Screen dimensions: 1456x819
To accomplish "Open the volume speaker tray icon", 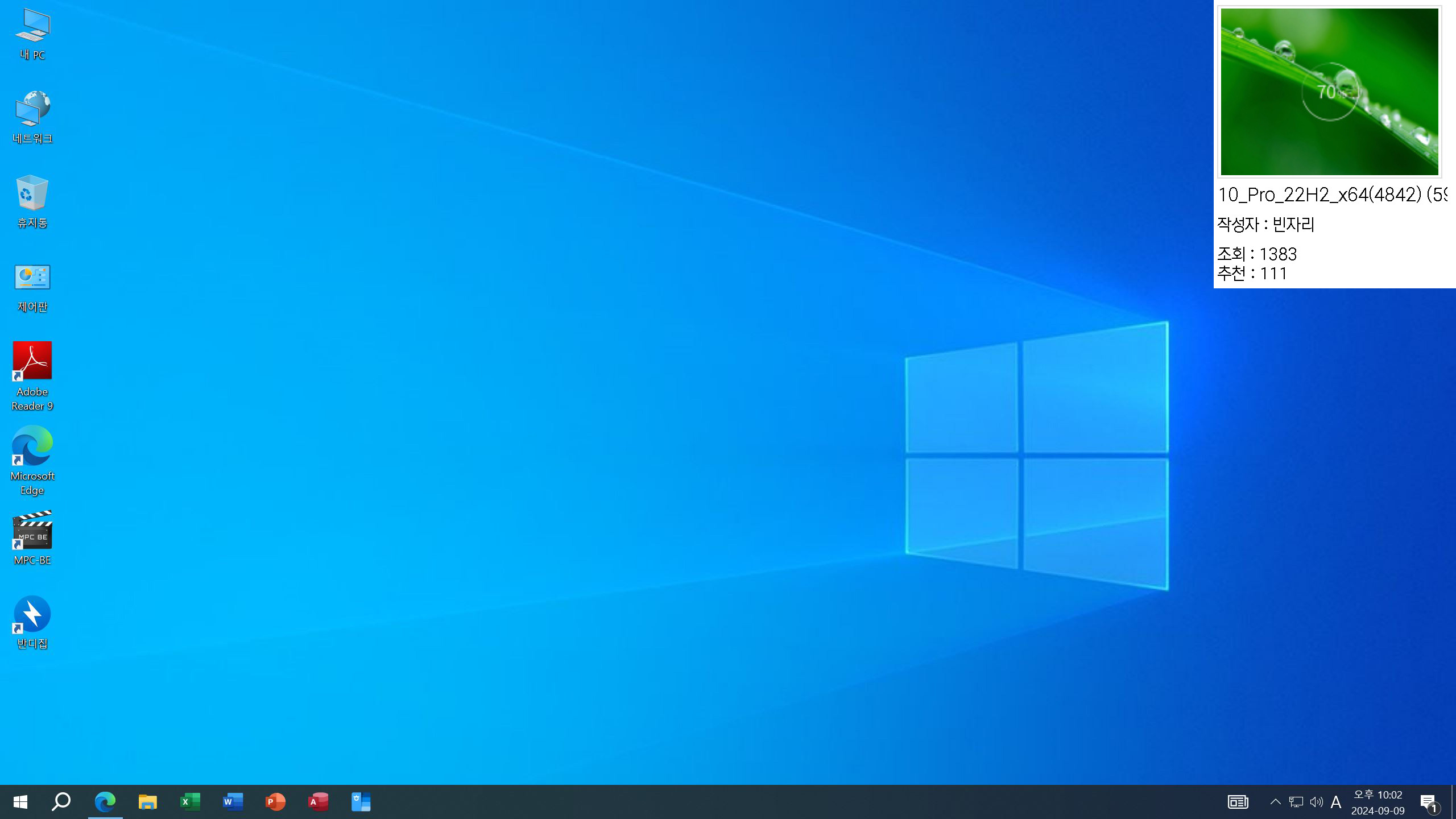I will pyautogui.click(x=1316, y=802).
